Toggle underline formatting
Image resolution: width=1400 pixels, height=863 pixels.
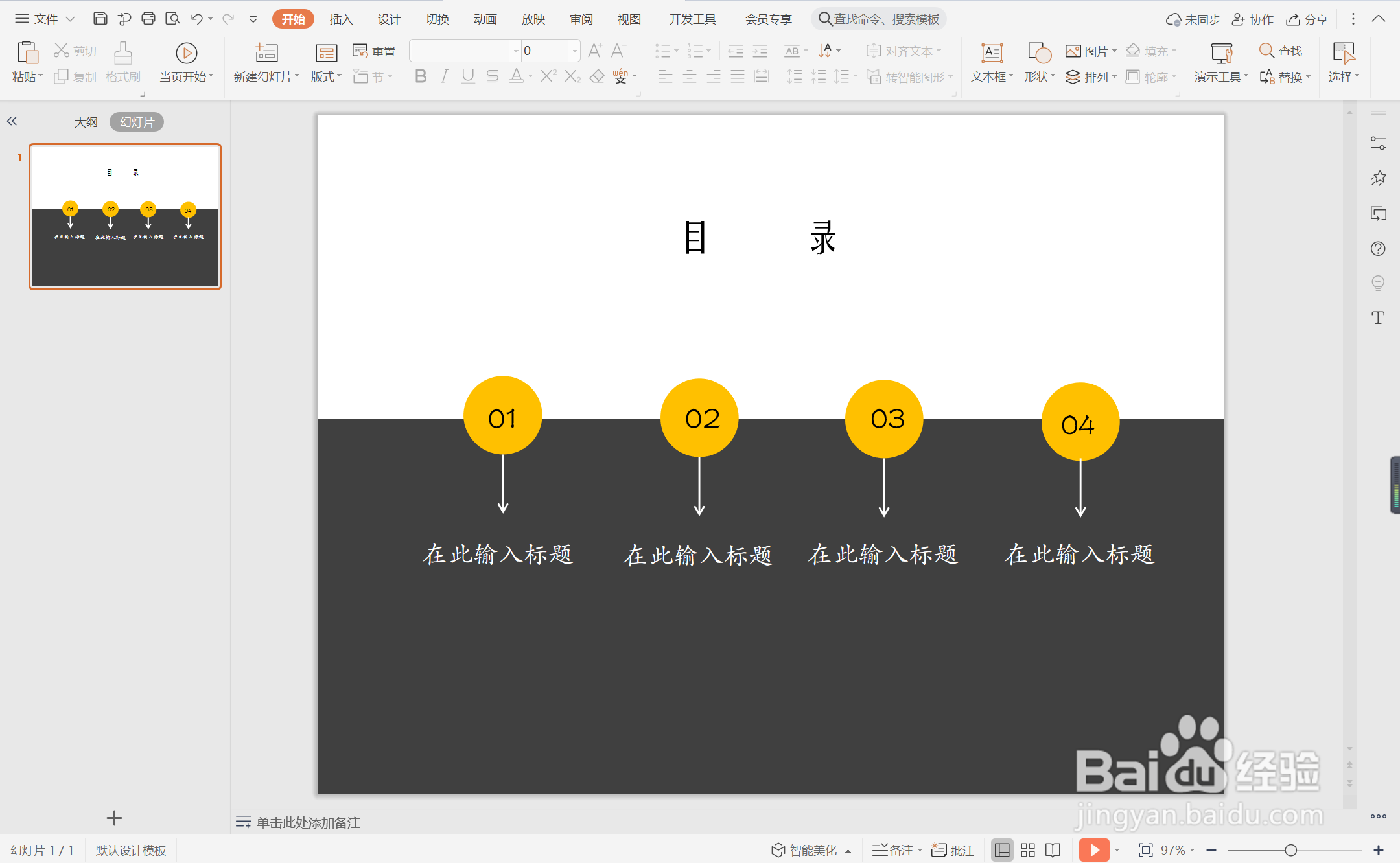(468, 76)
